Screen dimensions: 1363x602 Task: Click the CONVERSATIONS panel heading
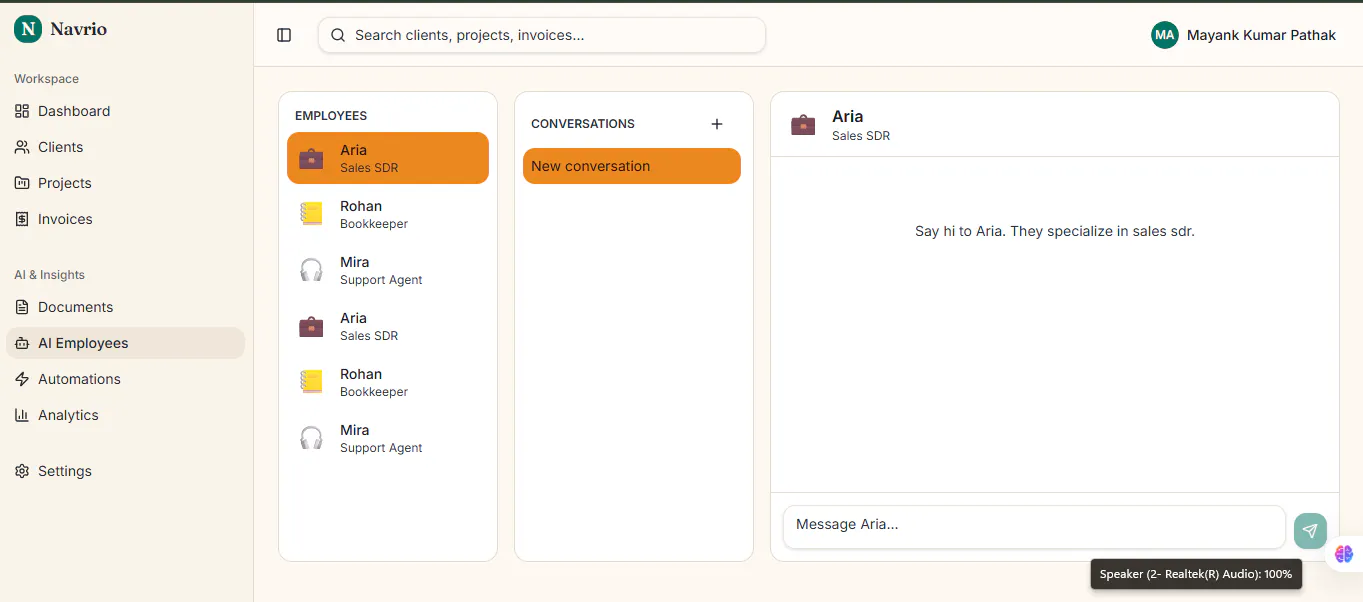[583, 124]
